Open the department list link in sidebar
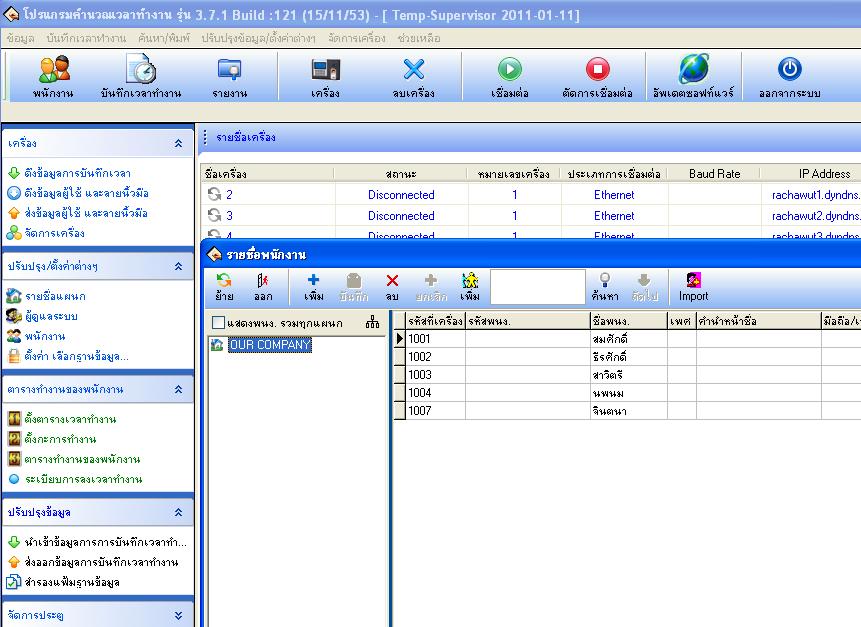Image resolution: width=861 pixels, height=627 pixels. [55, 296]
